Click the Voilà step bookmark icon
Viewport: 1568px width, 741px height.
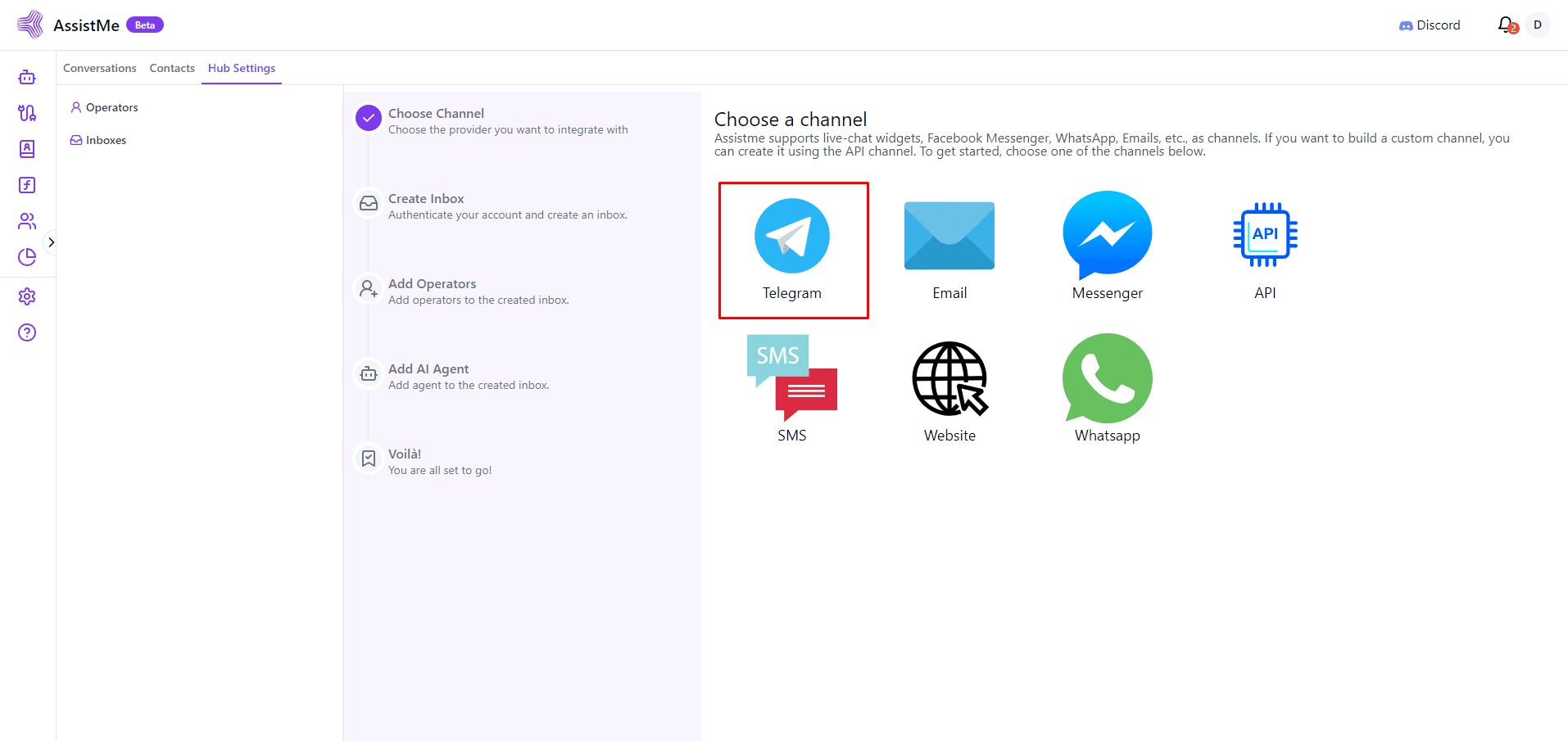coord(369,459)
